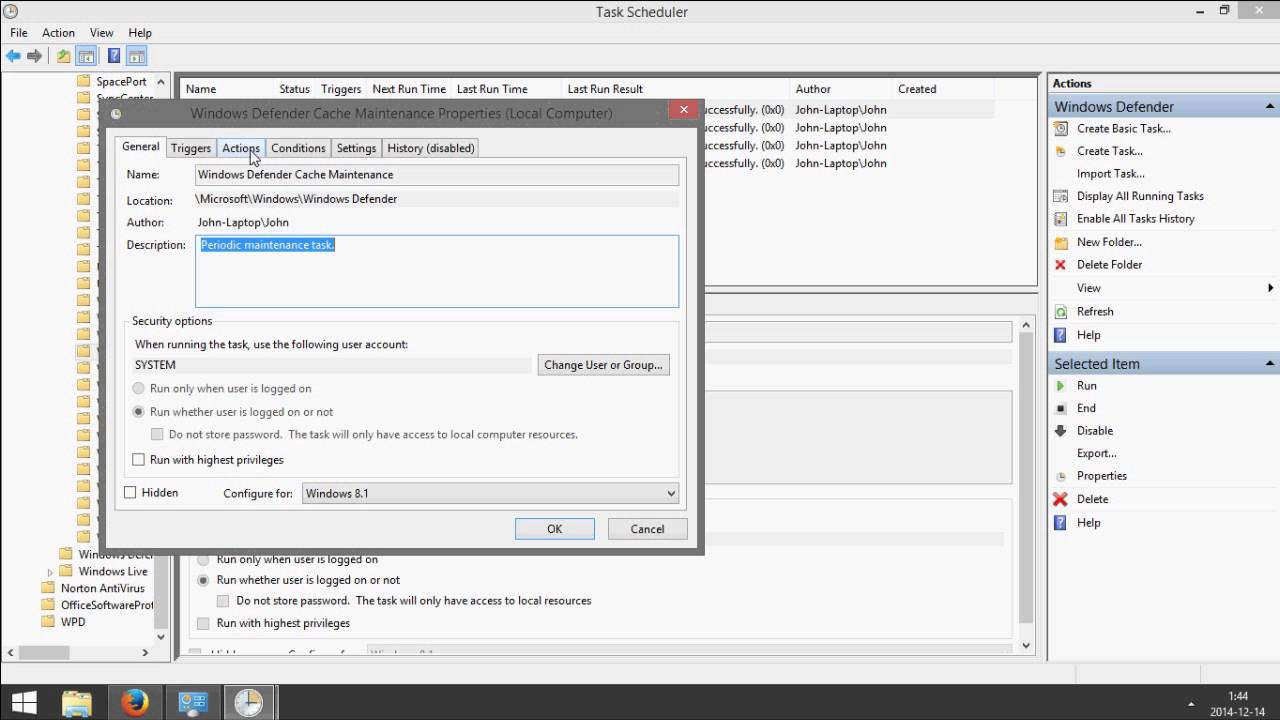
Task: Click into the Description text box
Action: point(437,271)
